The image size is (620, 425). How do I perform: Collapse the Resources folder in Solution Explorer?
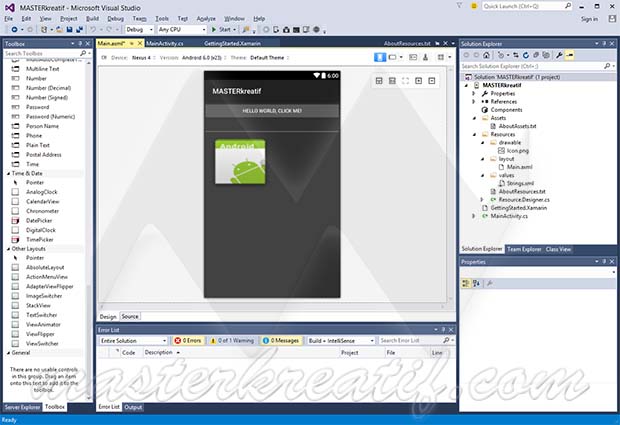coord(474,134)
